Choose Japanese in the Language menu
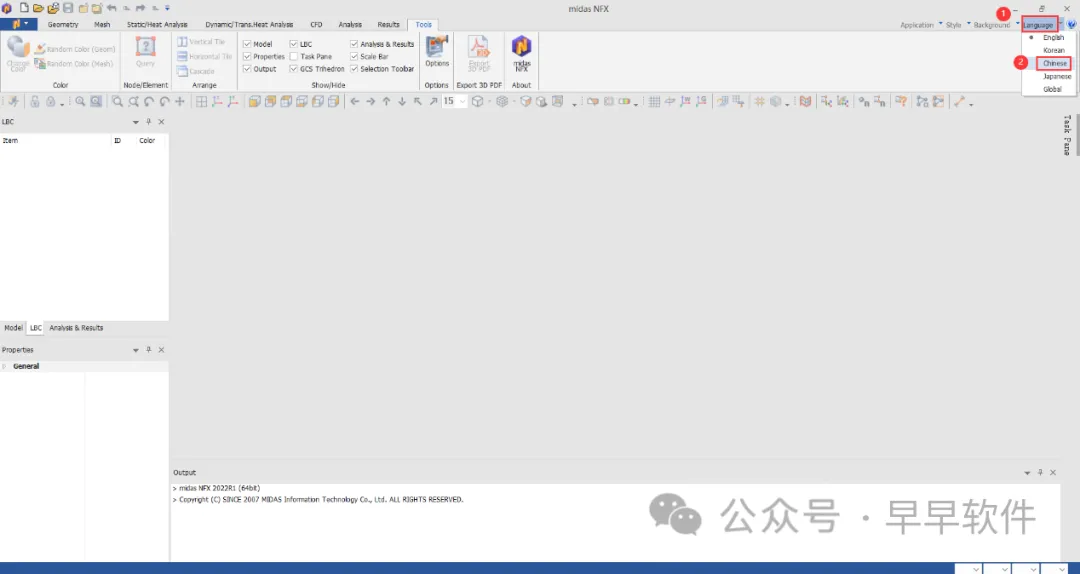The image size is (1080, 574). coord(1056,76)
